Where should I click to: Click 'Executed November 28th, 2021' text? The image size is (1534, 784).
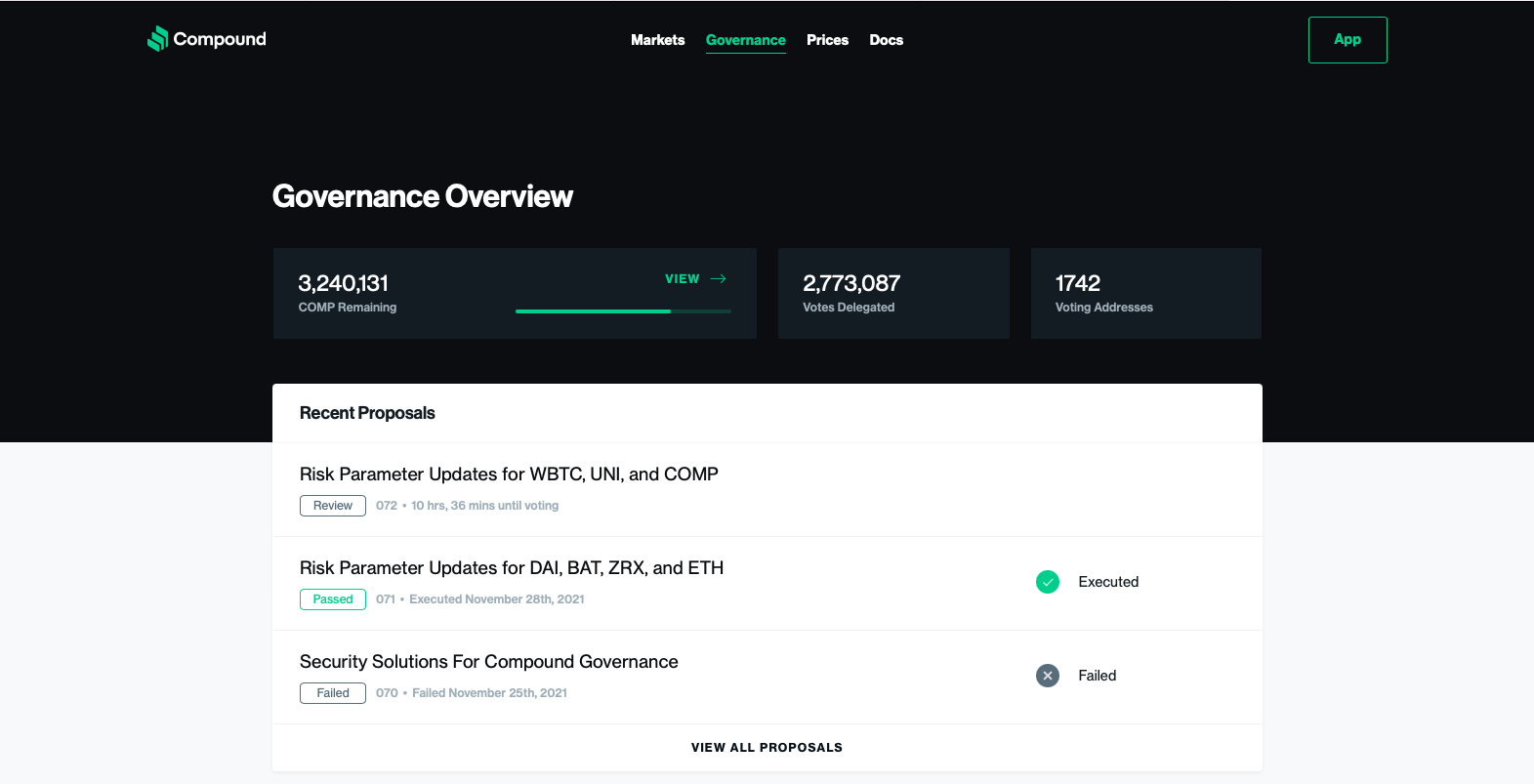(497, 599)
